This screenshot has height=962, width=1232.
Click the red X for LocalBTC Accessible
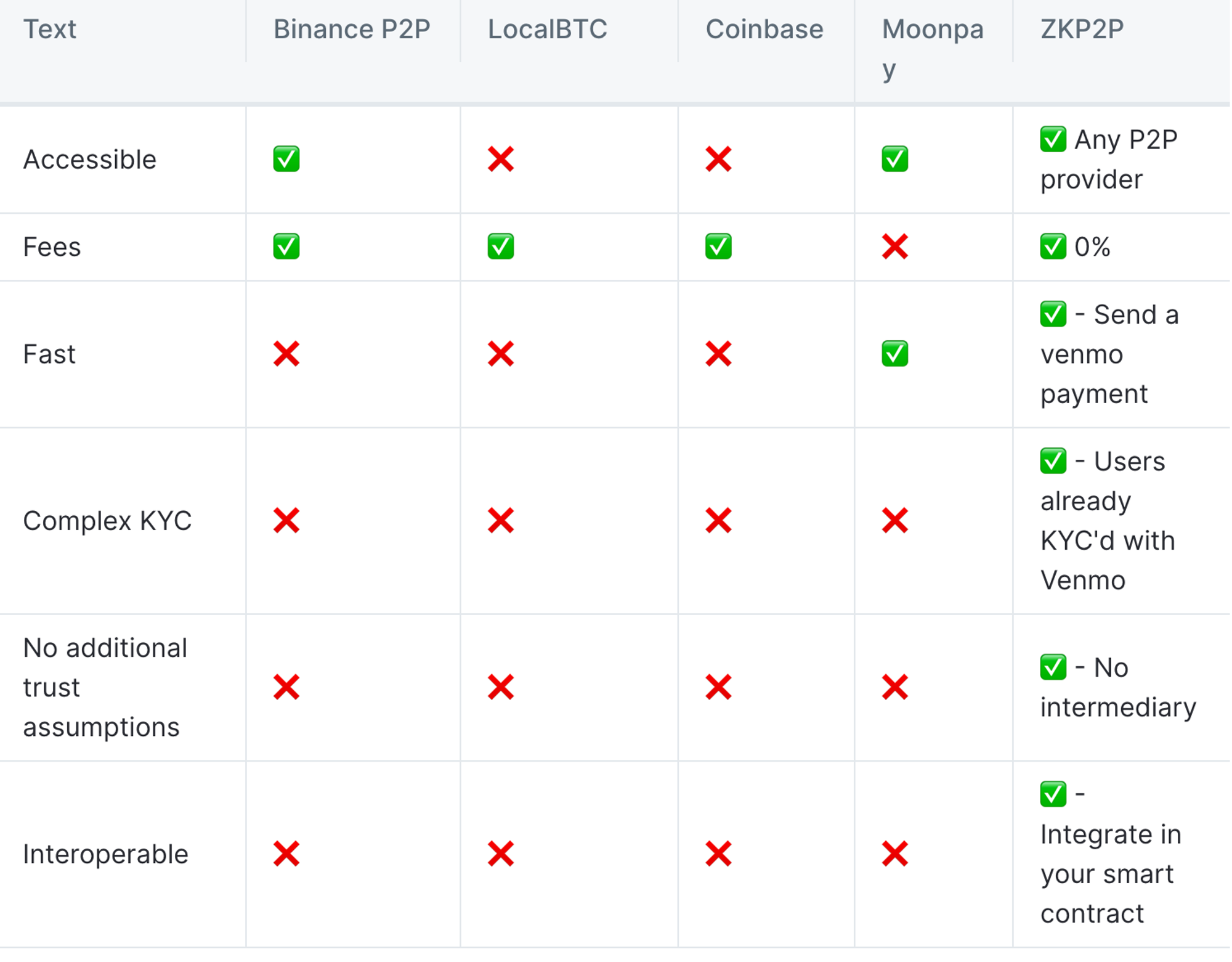(501, 159)
